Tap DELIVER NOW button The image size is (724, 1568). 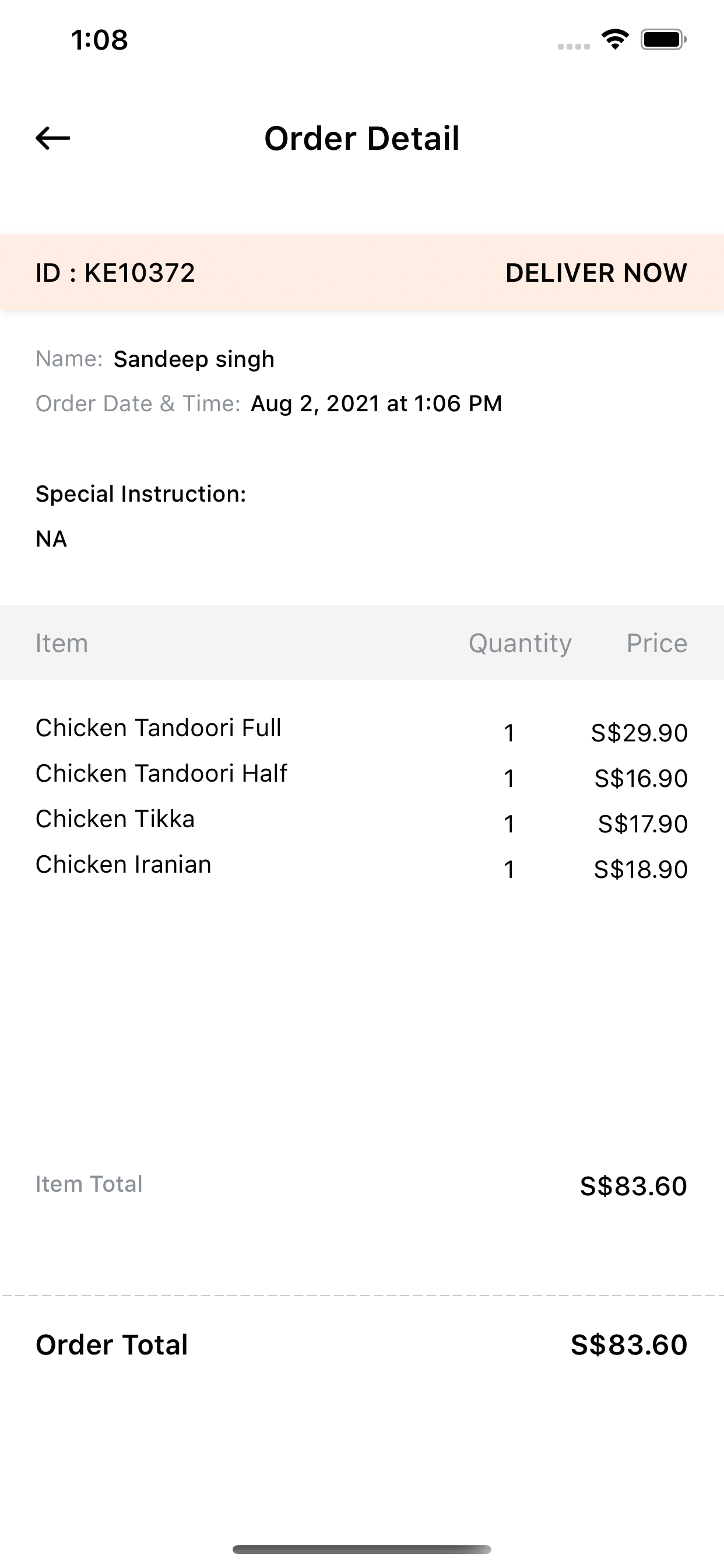(596, 272)
